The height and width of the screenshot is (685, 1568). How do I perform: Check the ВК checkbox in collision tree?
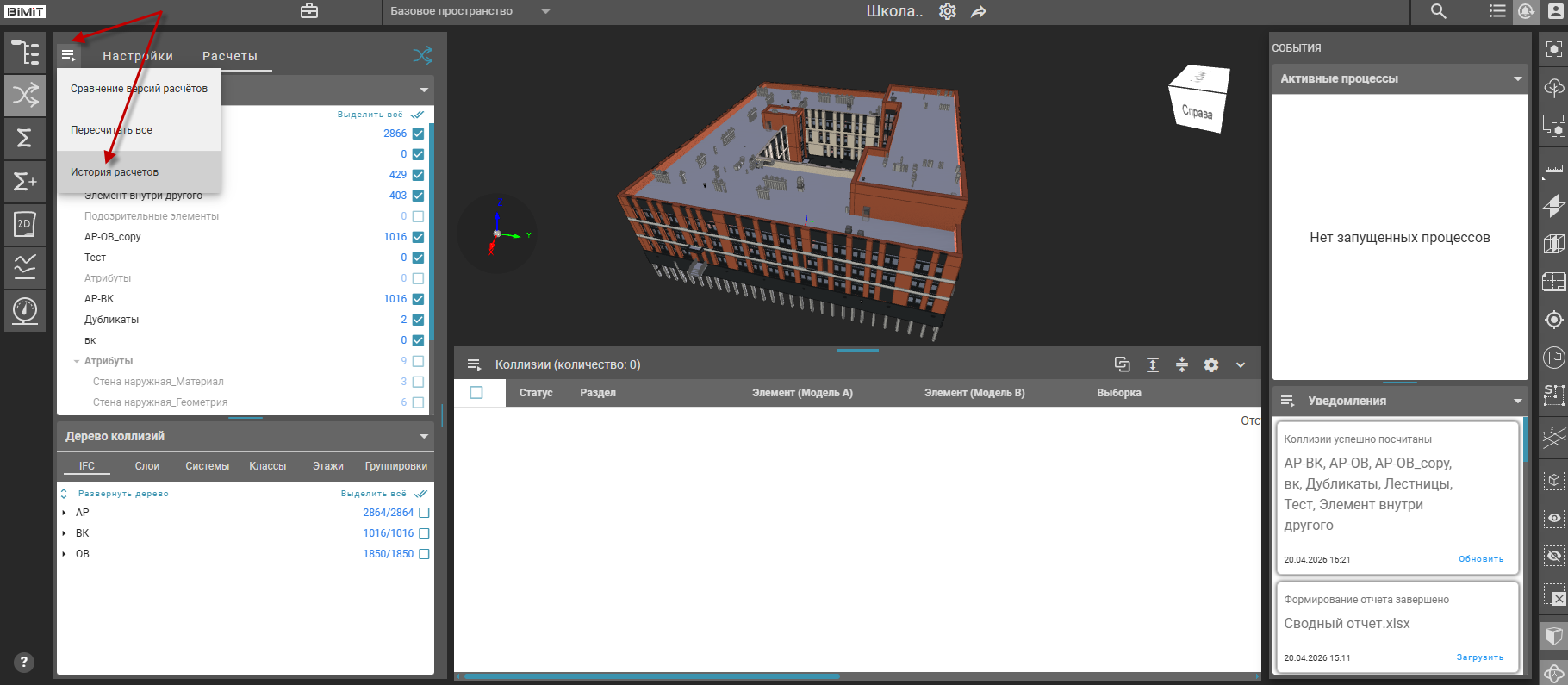pos(424,533)
